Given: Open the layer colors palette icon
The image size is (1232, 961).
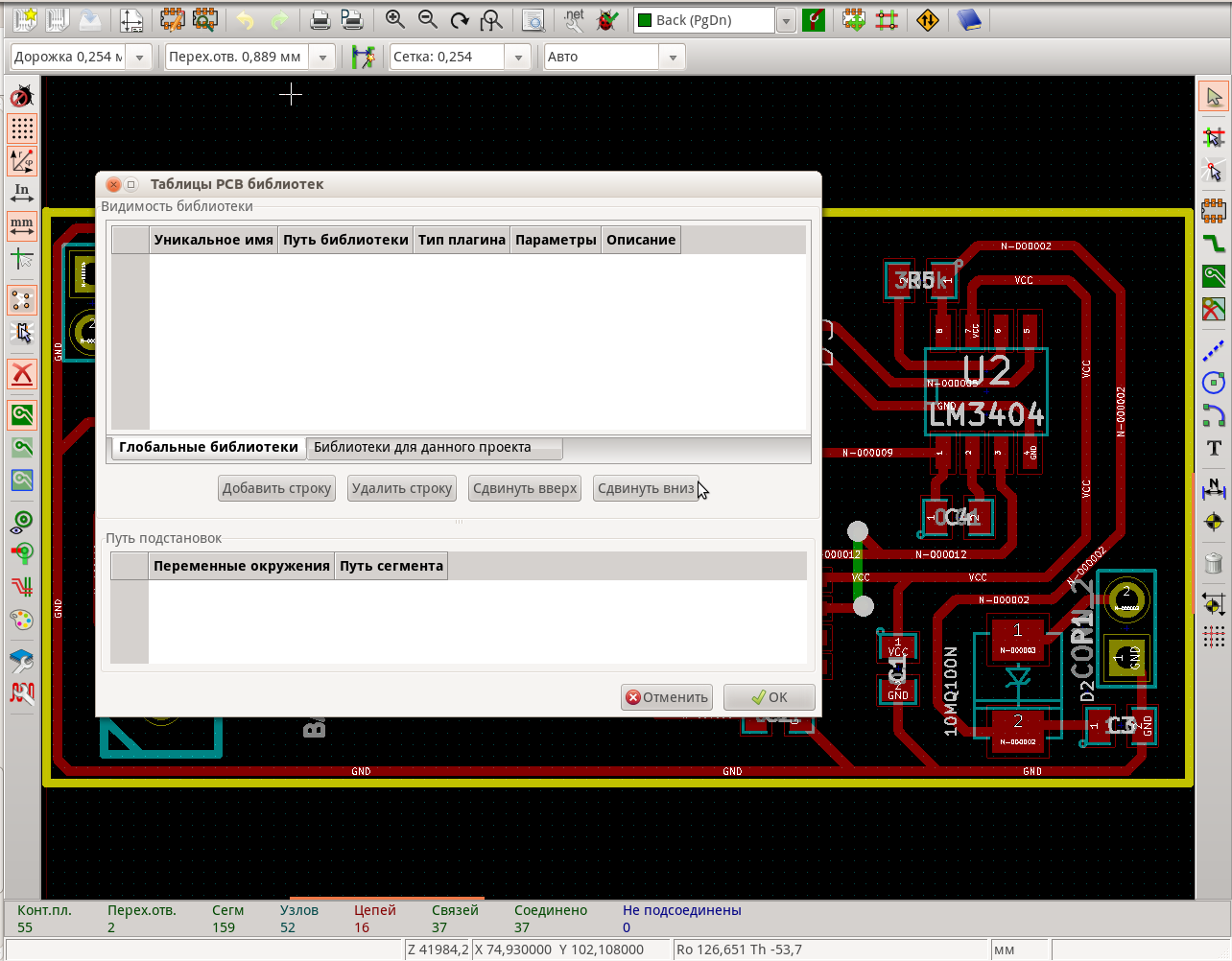Looking at the screenshot, I should click(22, 621).
